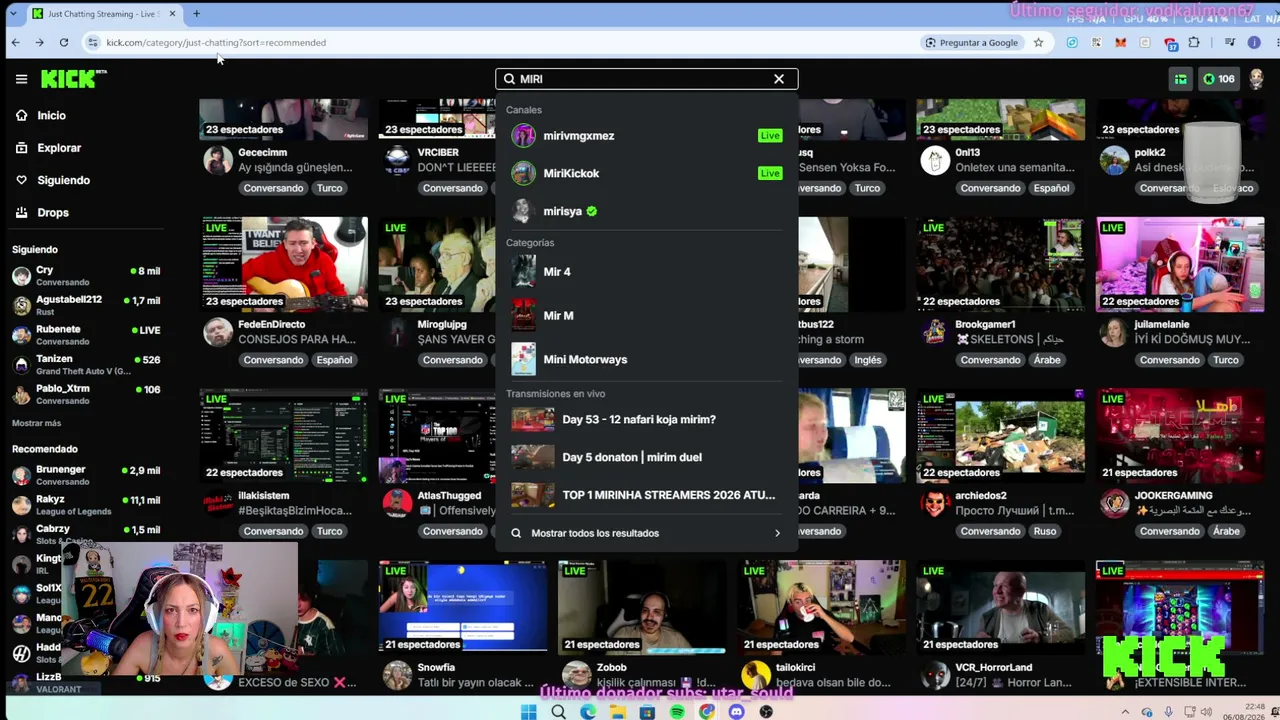This screenshot has width=1280, height=720.
Task: Choose the Mir M category result
Action: [646, 316]
